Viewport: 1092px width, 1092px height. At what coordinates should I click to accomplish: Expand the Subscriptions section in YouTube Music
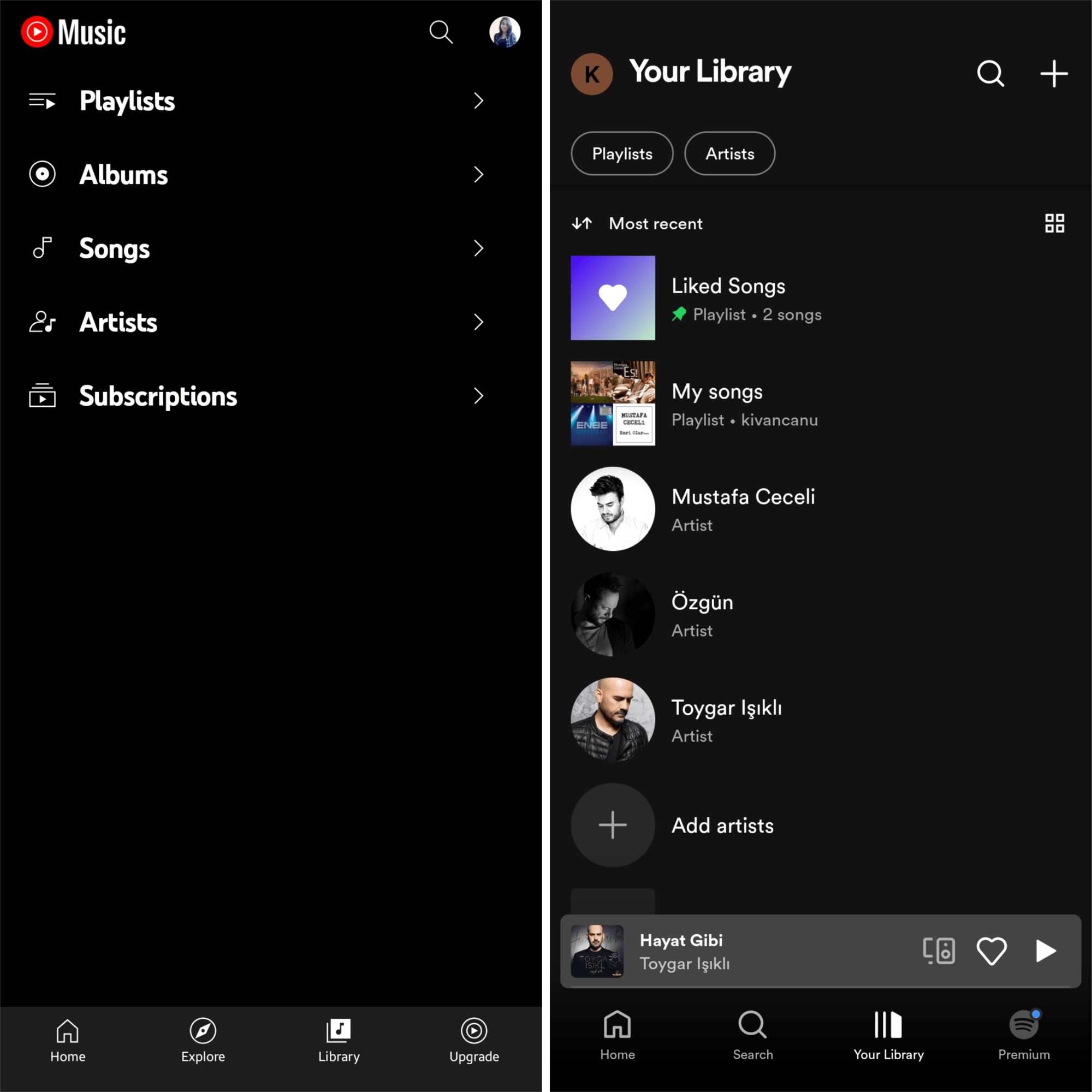[x=478, y=395]
